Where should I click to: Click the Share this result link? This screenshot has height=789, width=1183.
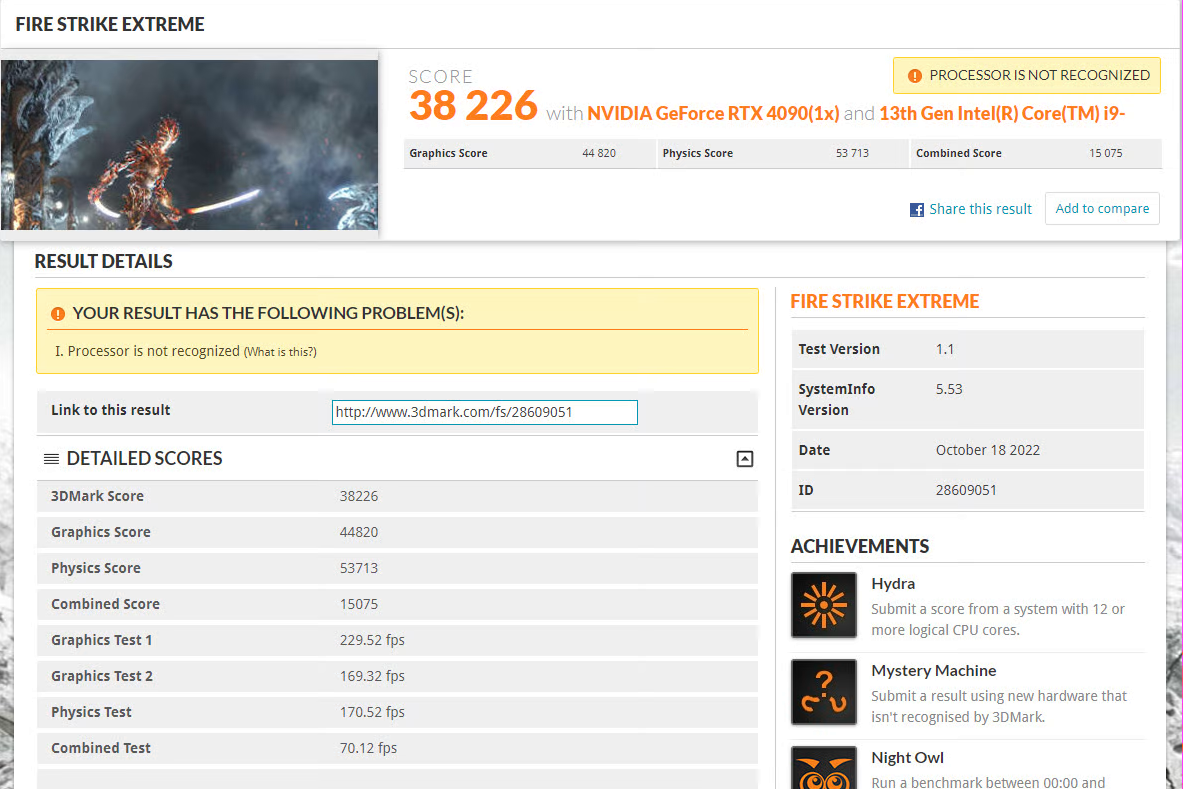click(980, 209)
